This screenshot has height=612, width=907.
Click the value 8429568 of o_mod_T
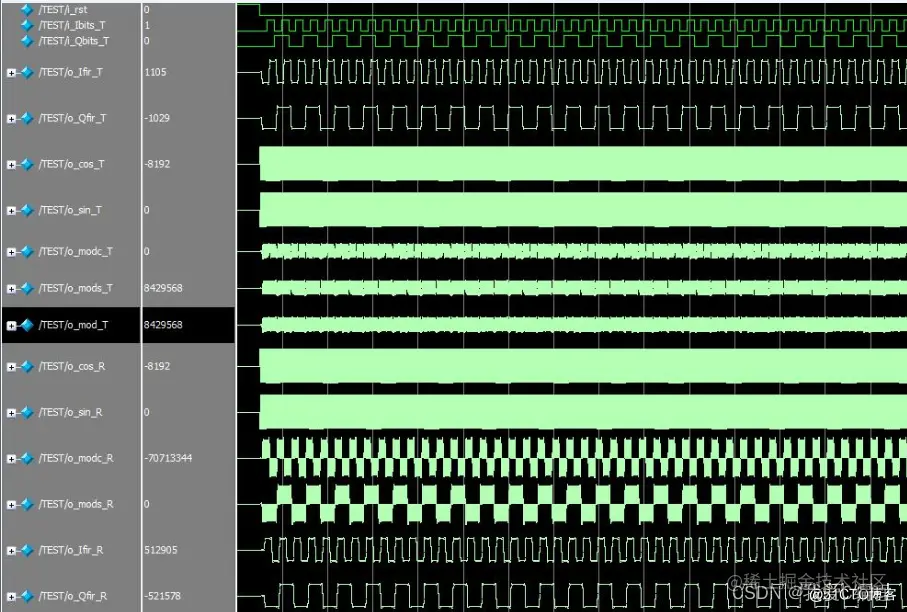163,325
